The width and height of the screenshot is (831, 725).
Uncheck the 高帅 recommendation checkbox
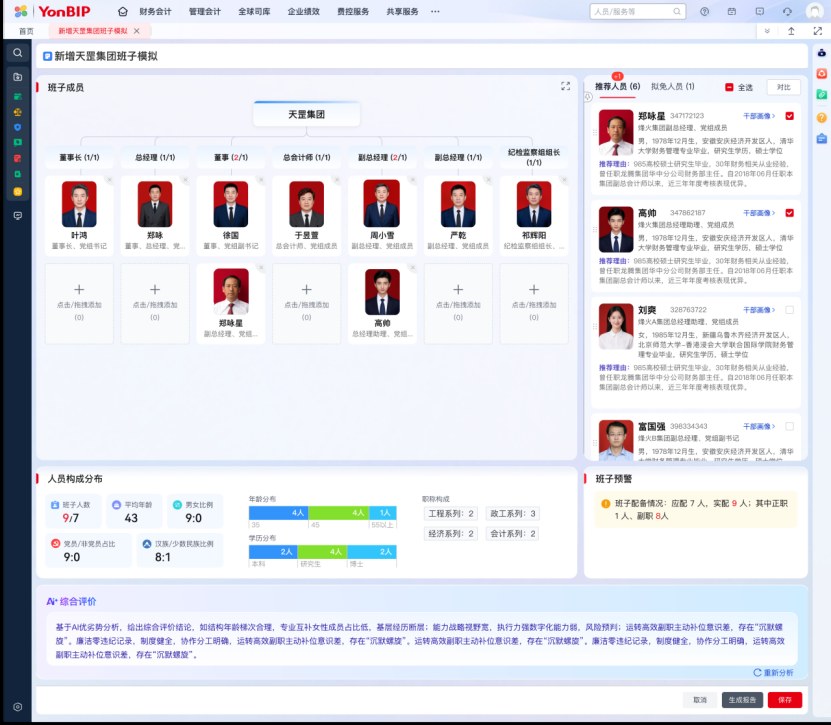click(x=789, y=213)
